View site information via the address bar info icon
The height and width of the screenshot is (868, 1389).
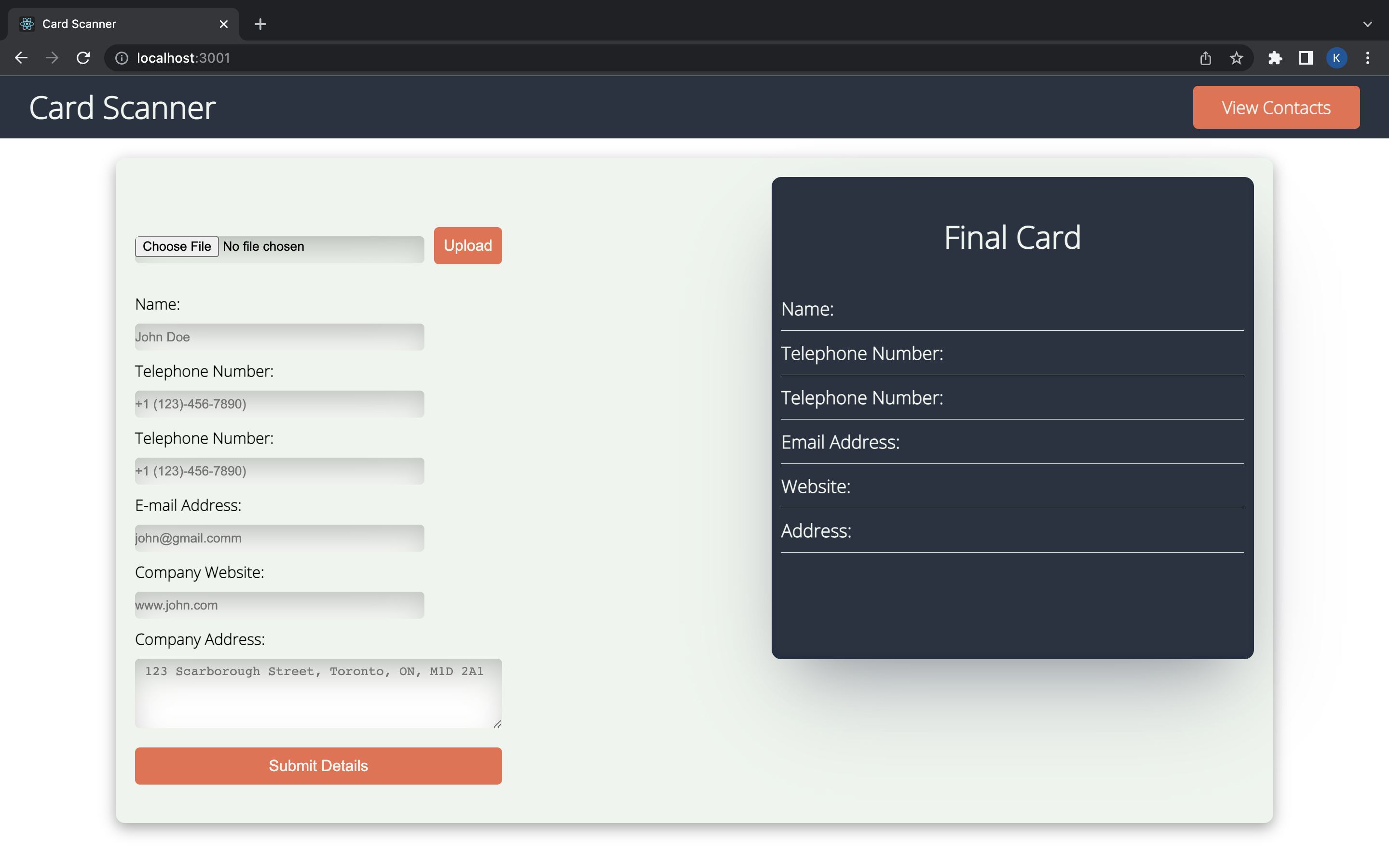tap(121, 57)
